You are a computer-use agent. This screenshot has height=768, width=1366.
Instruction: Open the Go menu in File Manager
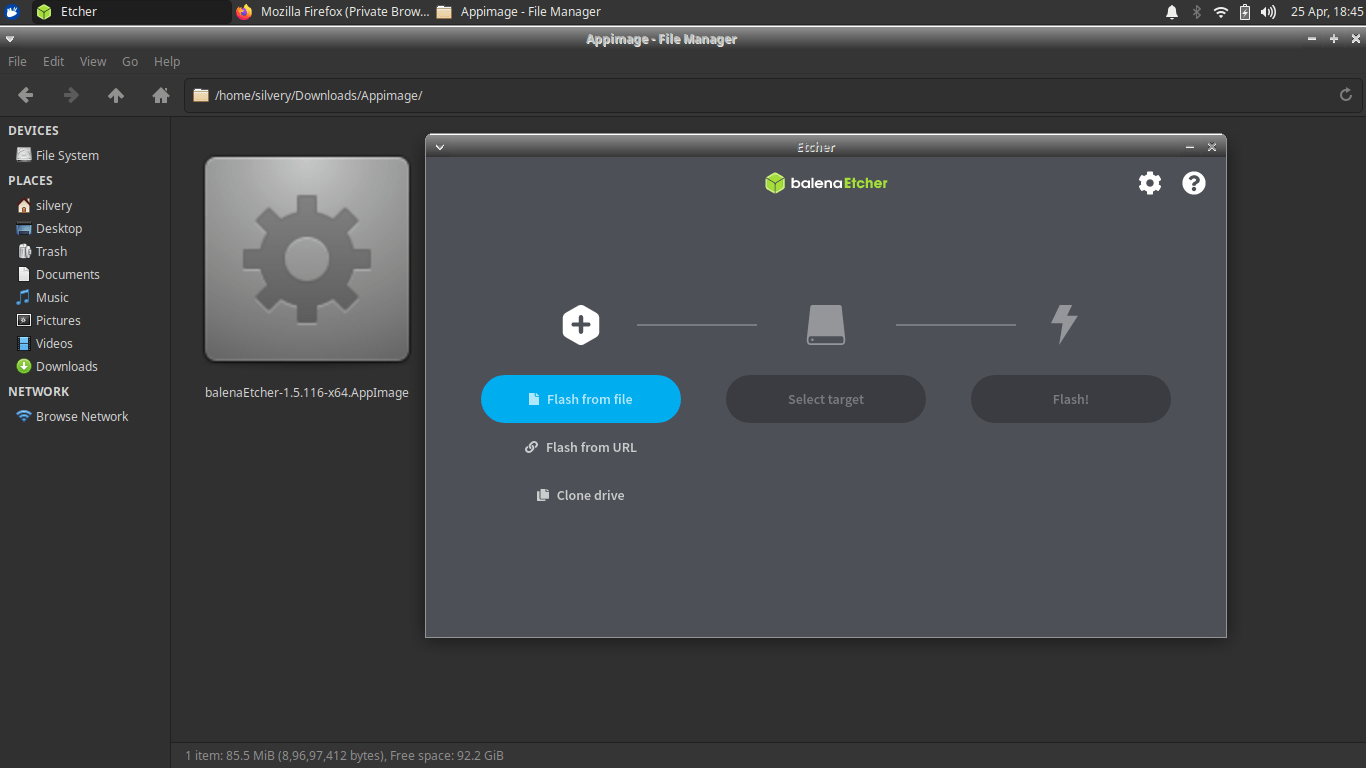[x=130, y=61]
